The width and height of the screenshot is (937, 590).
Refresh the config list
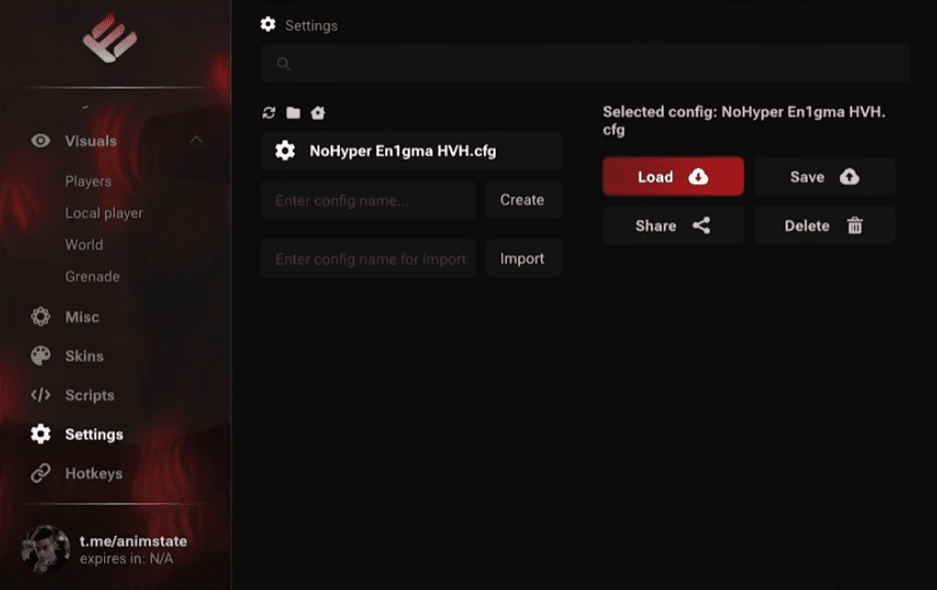pyautogui.click(x=269, y=113)
